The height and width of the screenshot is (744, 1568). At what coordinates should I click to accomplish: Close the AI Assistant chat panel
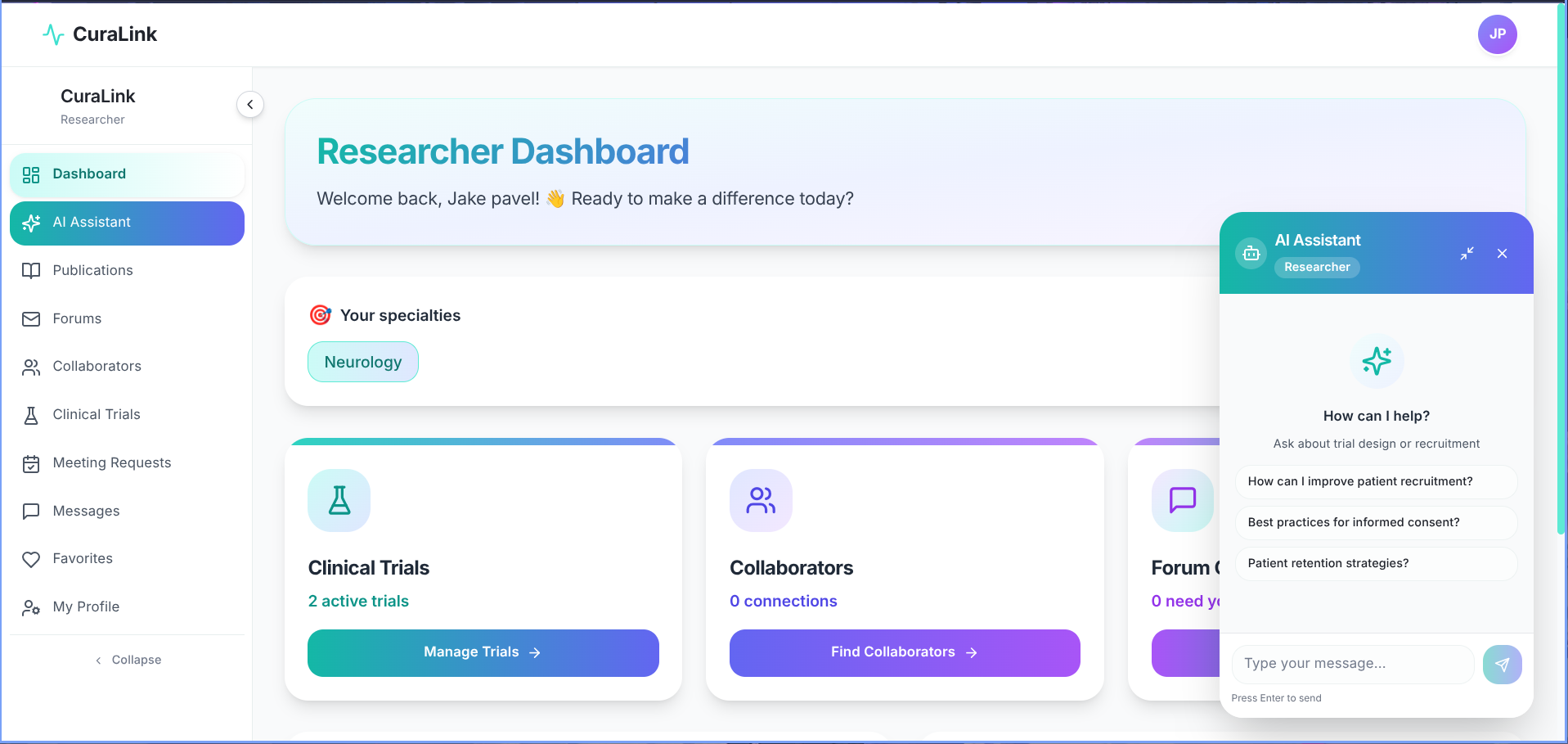(x=1502, y=254)
